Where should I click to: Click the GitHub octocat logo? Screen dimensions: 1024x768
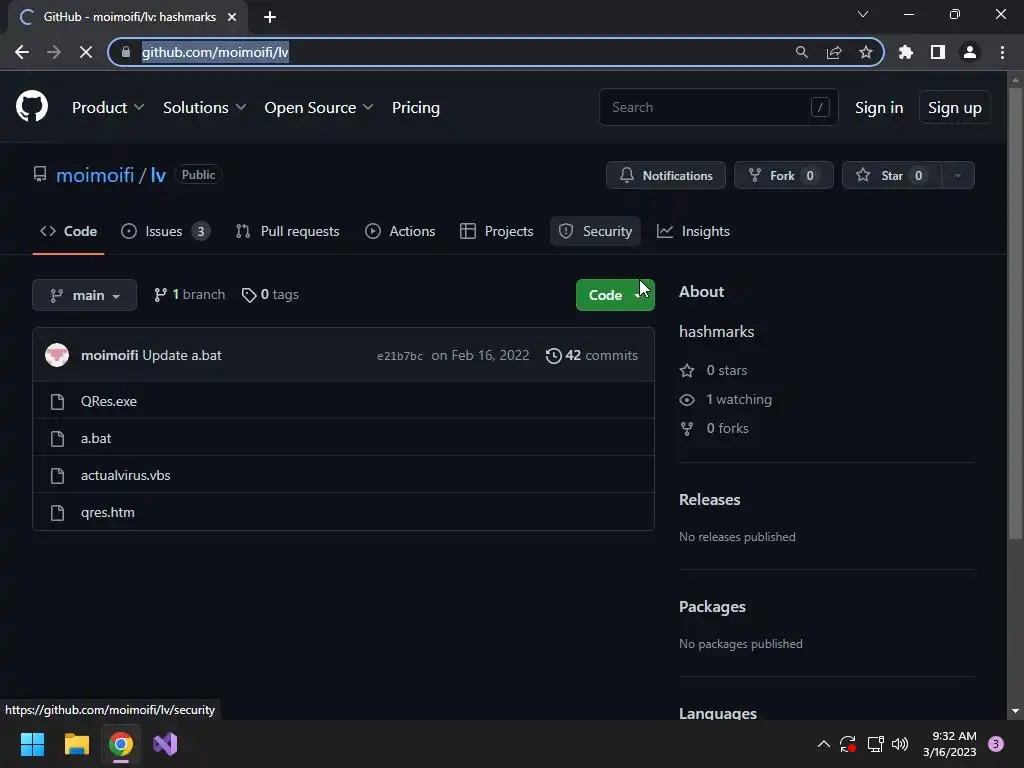[x=32, y=106]
